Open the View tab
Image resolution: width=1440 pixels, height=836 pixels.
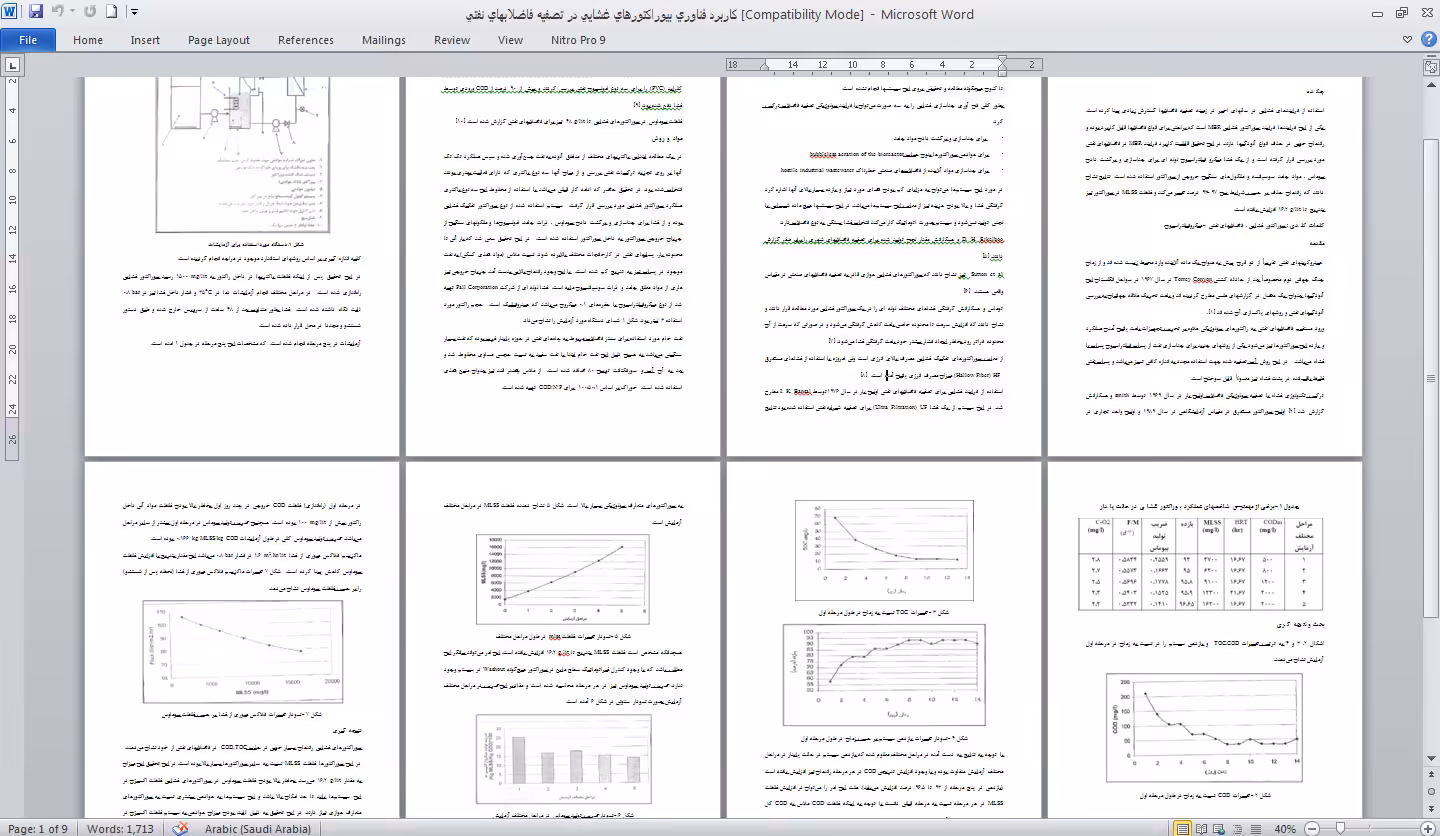[x=510, y=40]
